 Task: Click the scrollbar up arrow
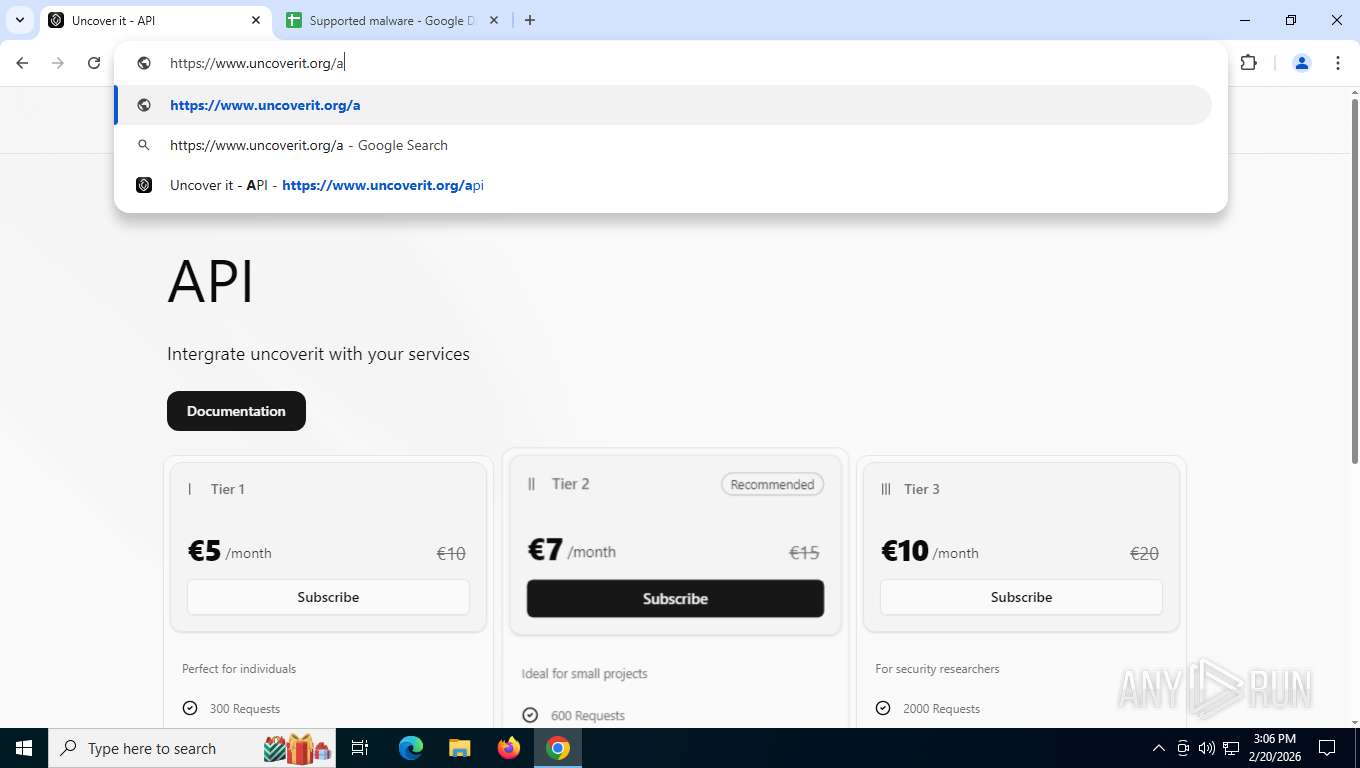point(1354,93)
